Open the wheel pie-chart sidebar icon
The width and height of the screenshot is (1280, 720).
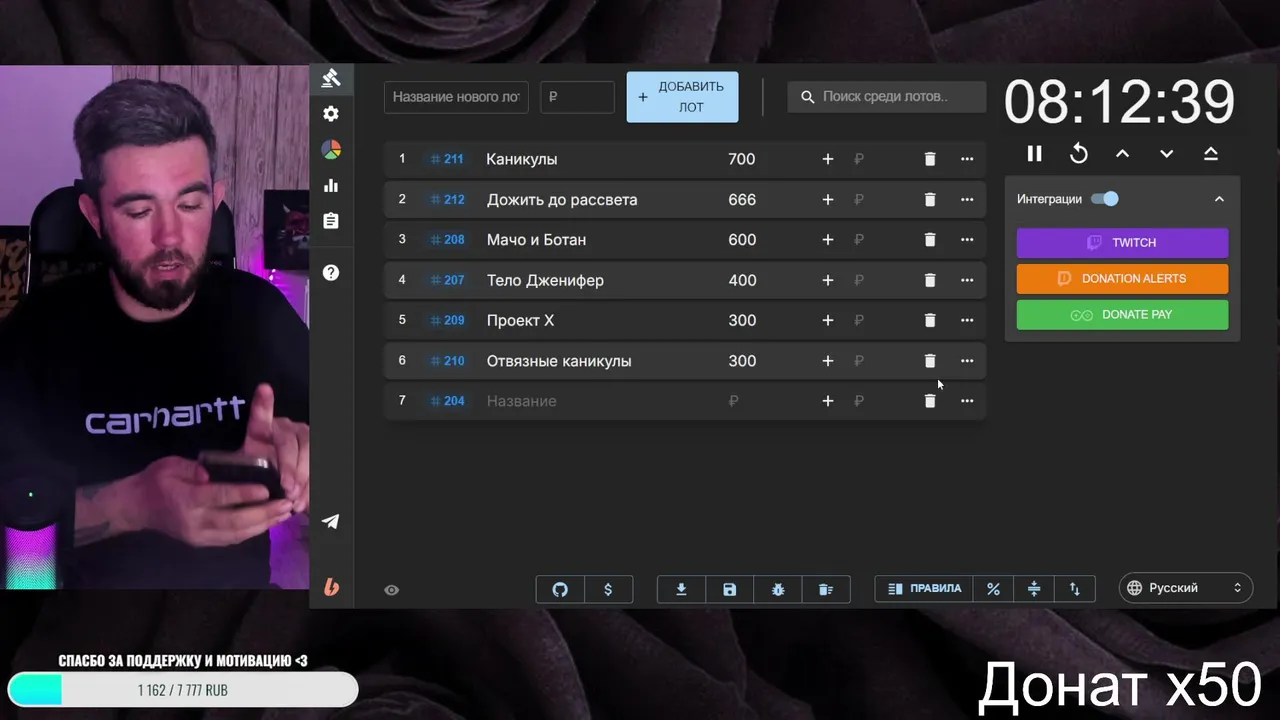[x=331, y=150]
